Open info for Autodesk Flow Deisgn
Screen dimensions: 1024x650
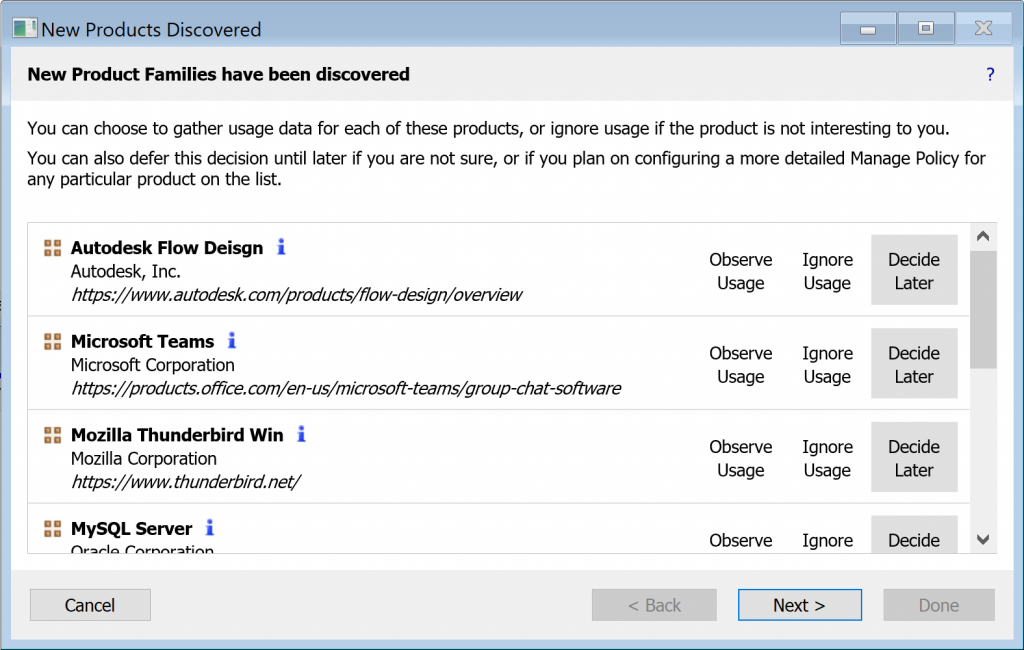point(281,247)
